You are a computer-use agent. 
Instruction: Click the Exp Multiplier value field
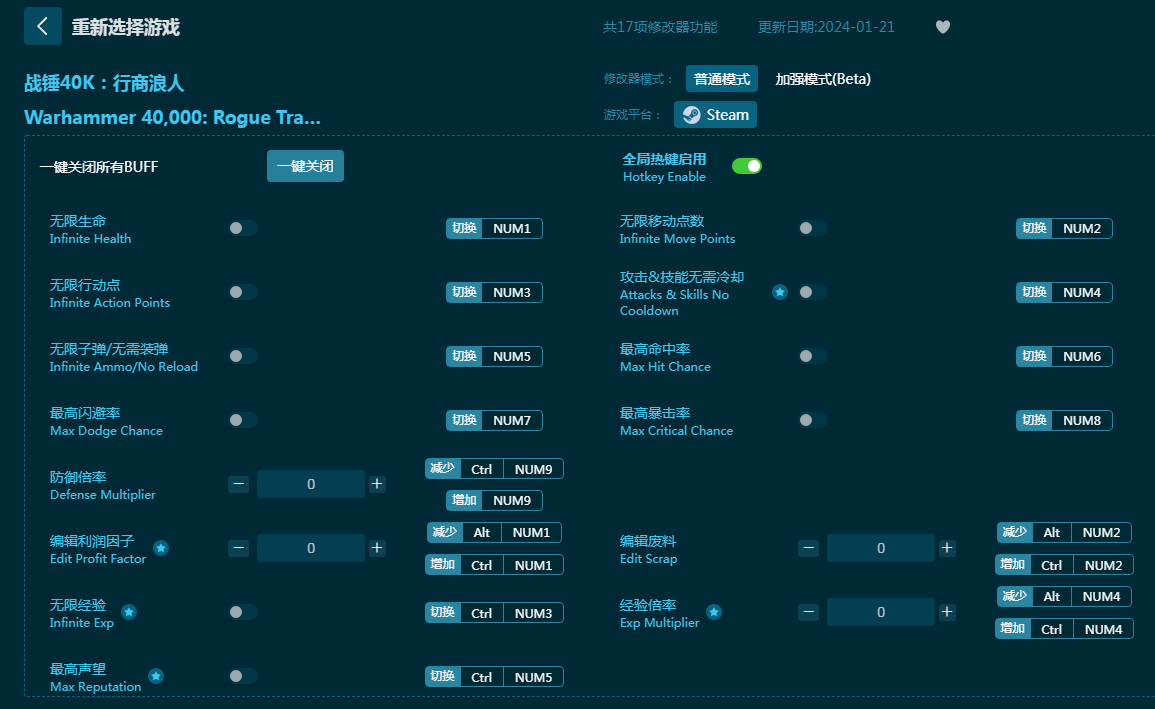[881, 612]
